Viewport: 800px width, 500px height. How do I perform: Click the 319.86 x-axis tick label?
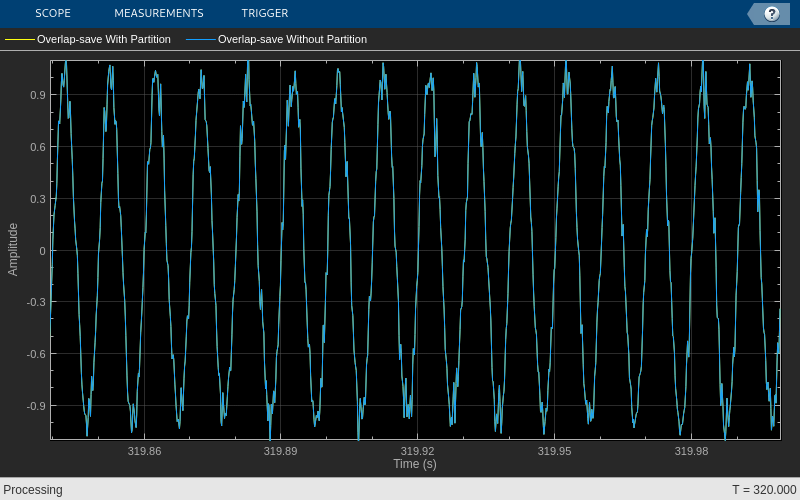pos(144,451)
